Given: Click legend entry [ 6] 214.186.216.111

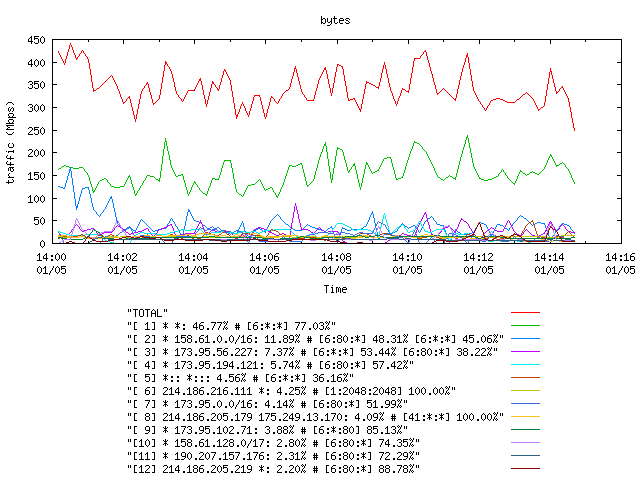Looking at the screenshot, I should (x=291, y=391).
